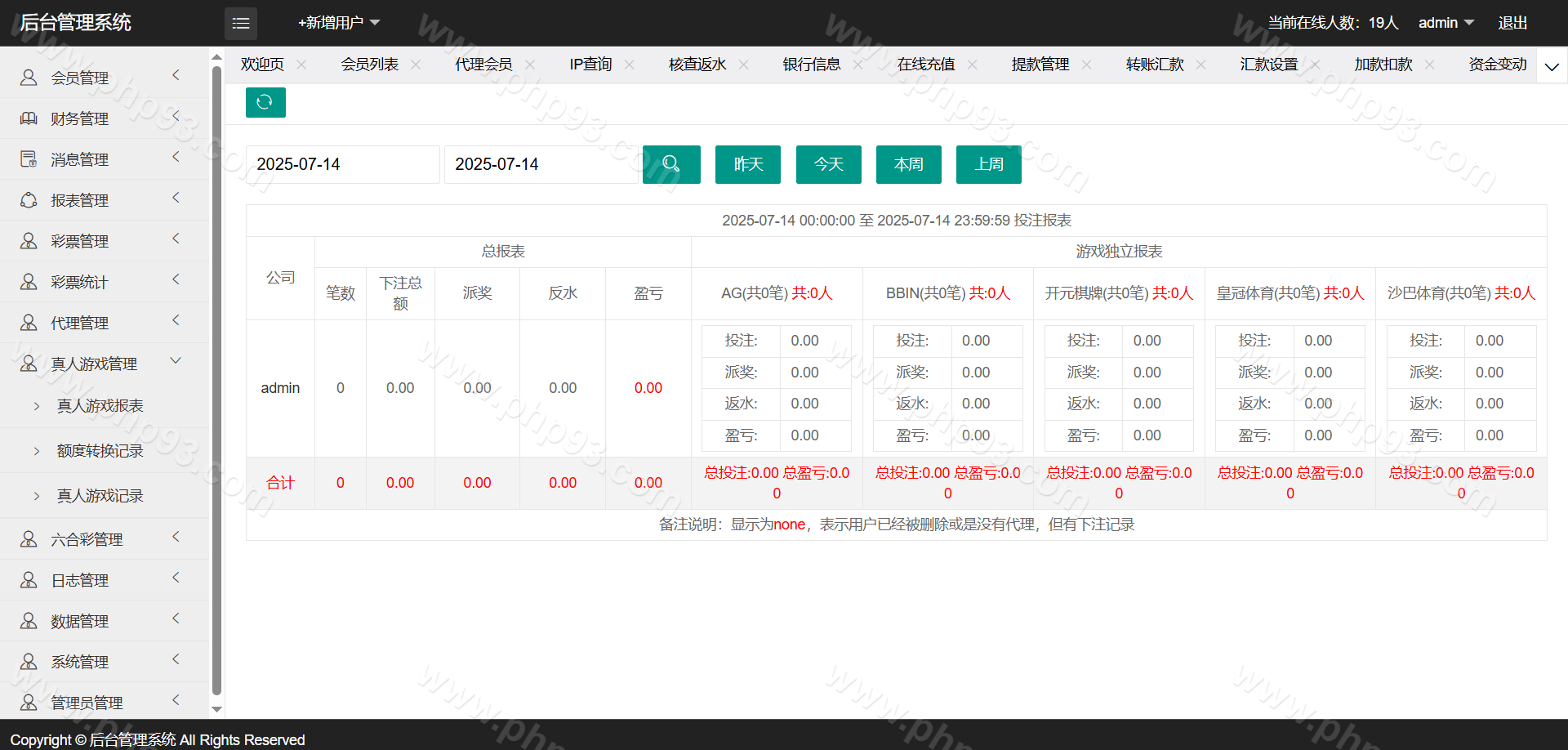The height and width of the screenshot is (750, 1568).
Task: Click the hamburger menu toggle icon
Action: tap(241, 24)
